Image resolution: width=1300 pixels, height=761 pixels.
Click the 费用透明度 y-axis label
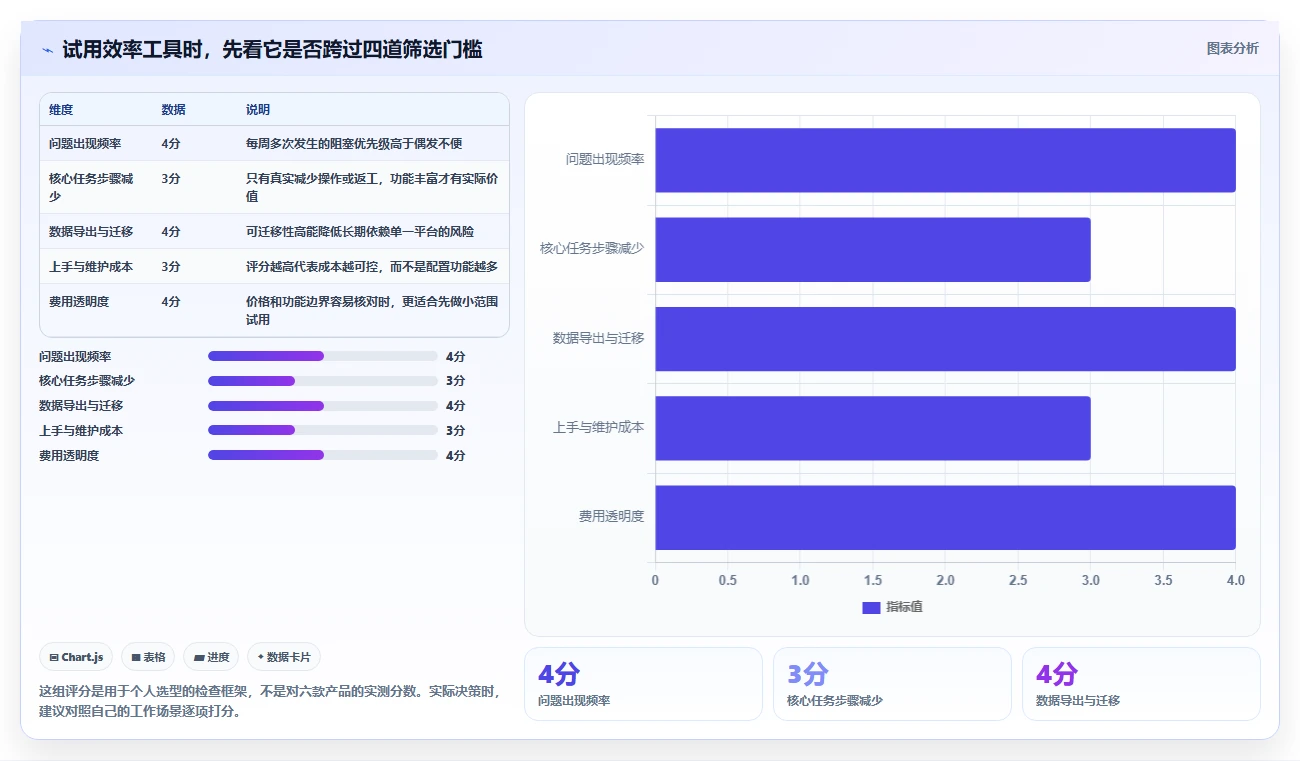(611, 516)
